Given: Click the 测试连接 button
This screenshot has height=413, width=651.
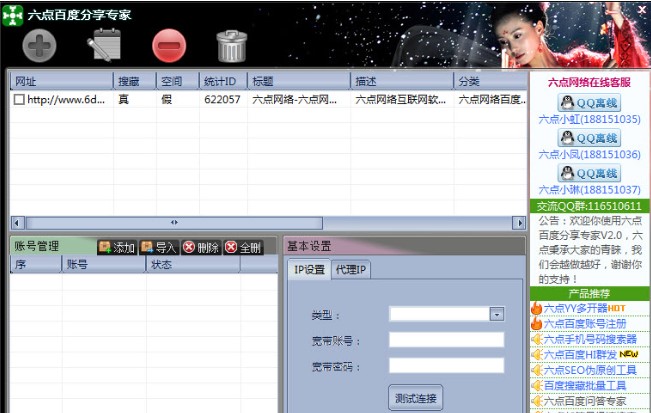Looking at the screenshot, I should 416,398.
